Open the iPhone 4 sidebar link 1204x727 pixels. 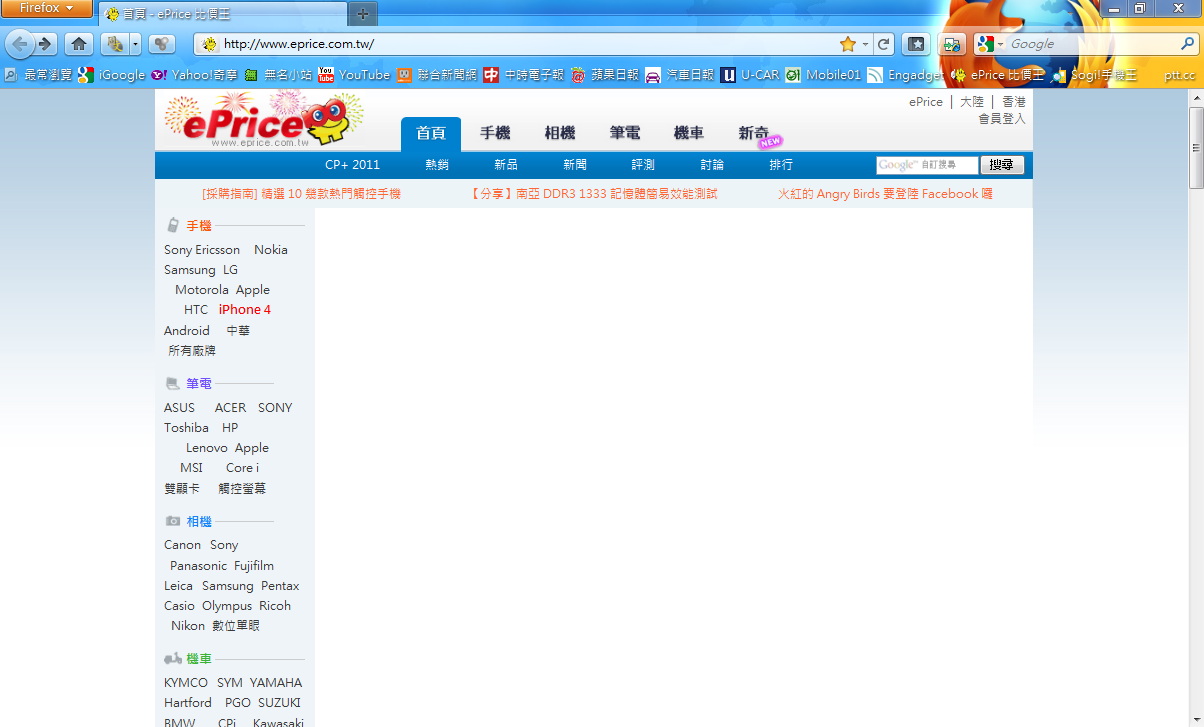(245, 310)
